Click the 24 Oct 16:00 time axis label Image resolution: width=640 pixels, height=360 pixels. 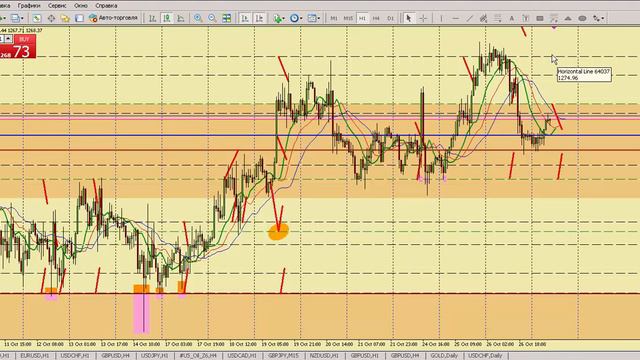pyautogui.click(x=436, y=344)
